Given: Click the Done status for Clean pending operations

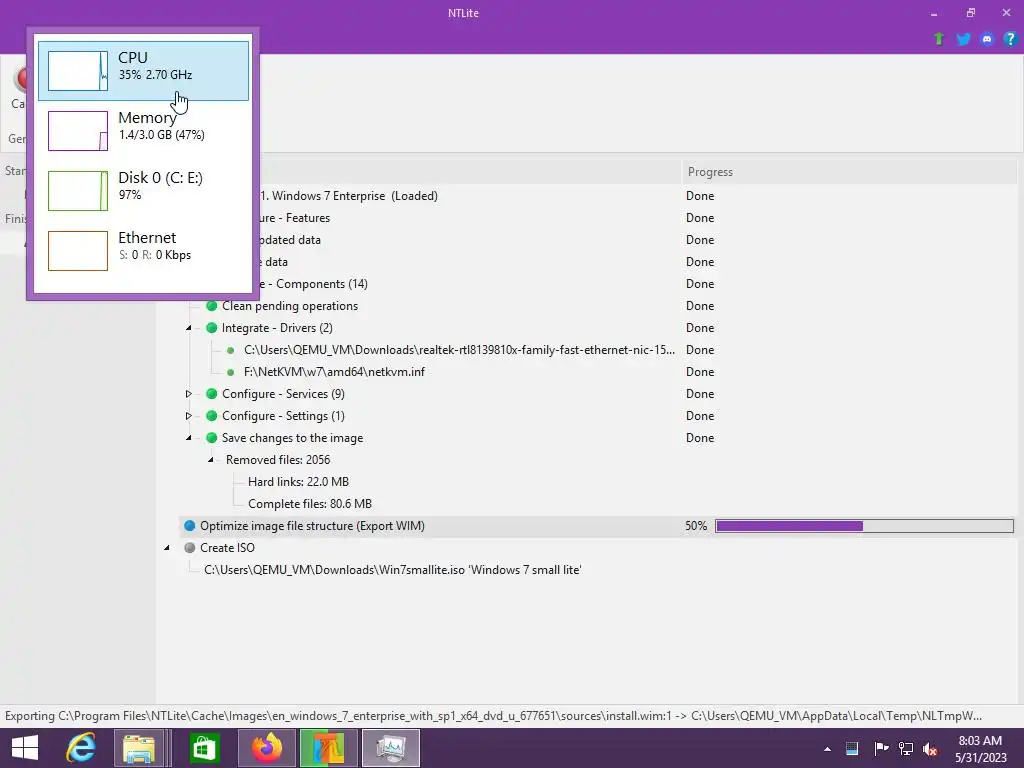Looking at the screenshot, I should (700, 306).
